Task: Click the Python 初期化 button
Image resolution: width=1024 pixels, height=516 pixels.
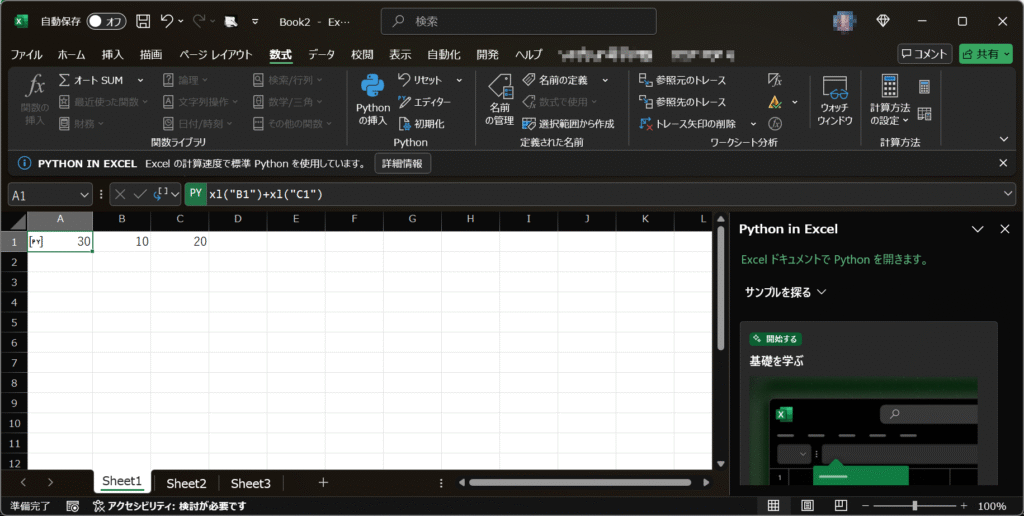Action: coord(421,123)
